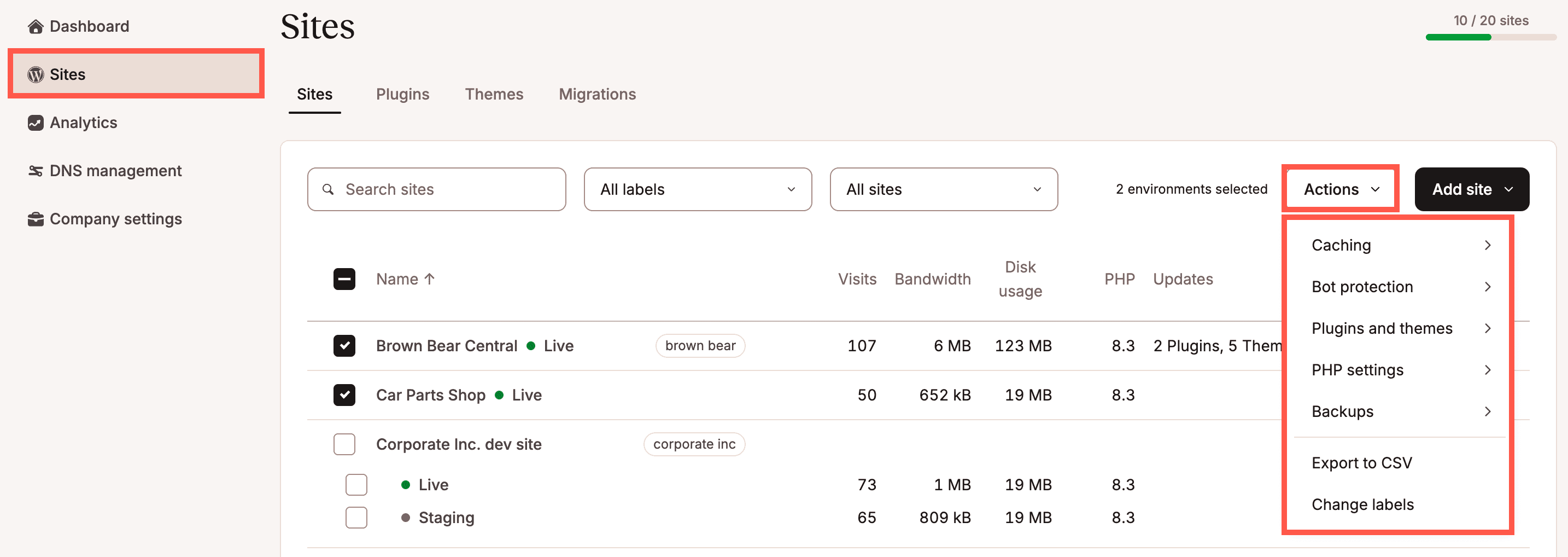
Task: Check the Corporate Inc. dev site checkbox
Action: [344, 444]
